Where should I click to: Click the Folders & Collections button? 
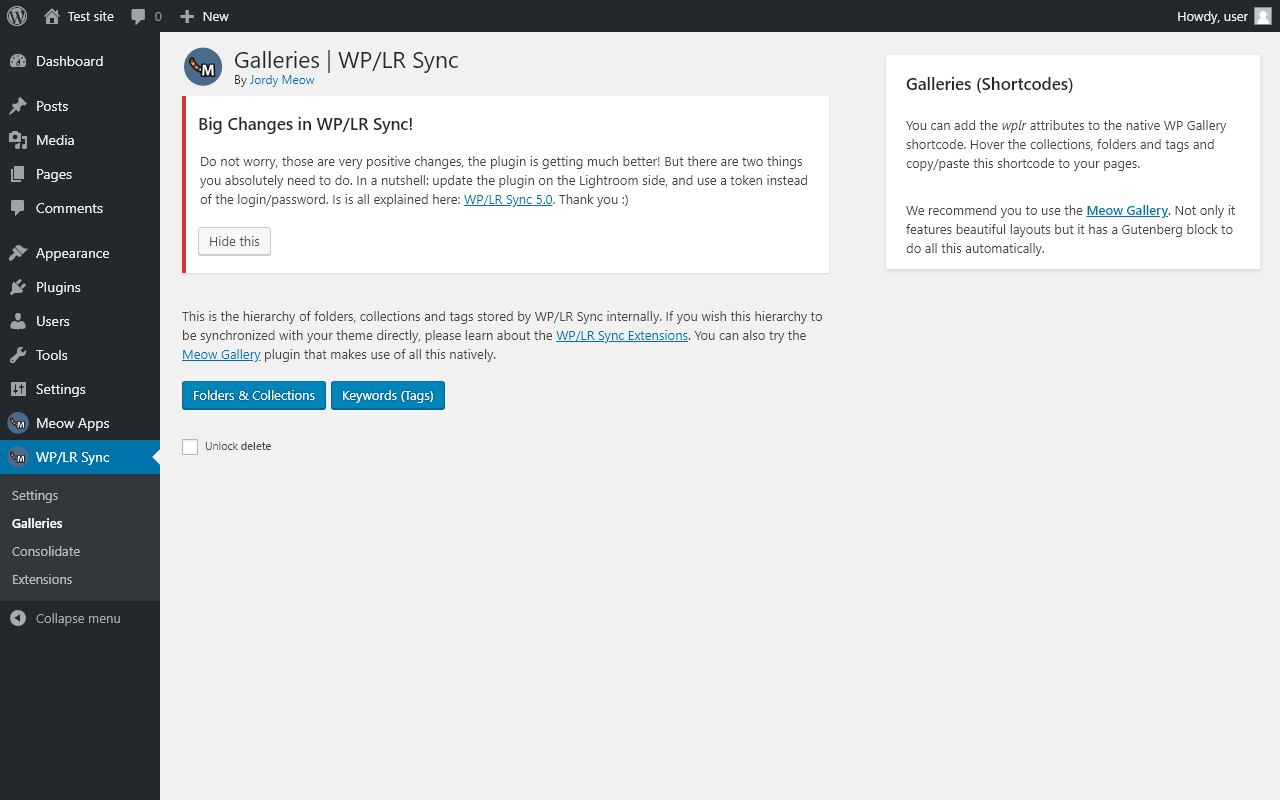click(254, 395)
